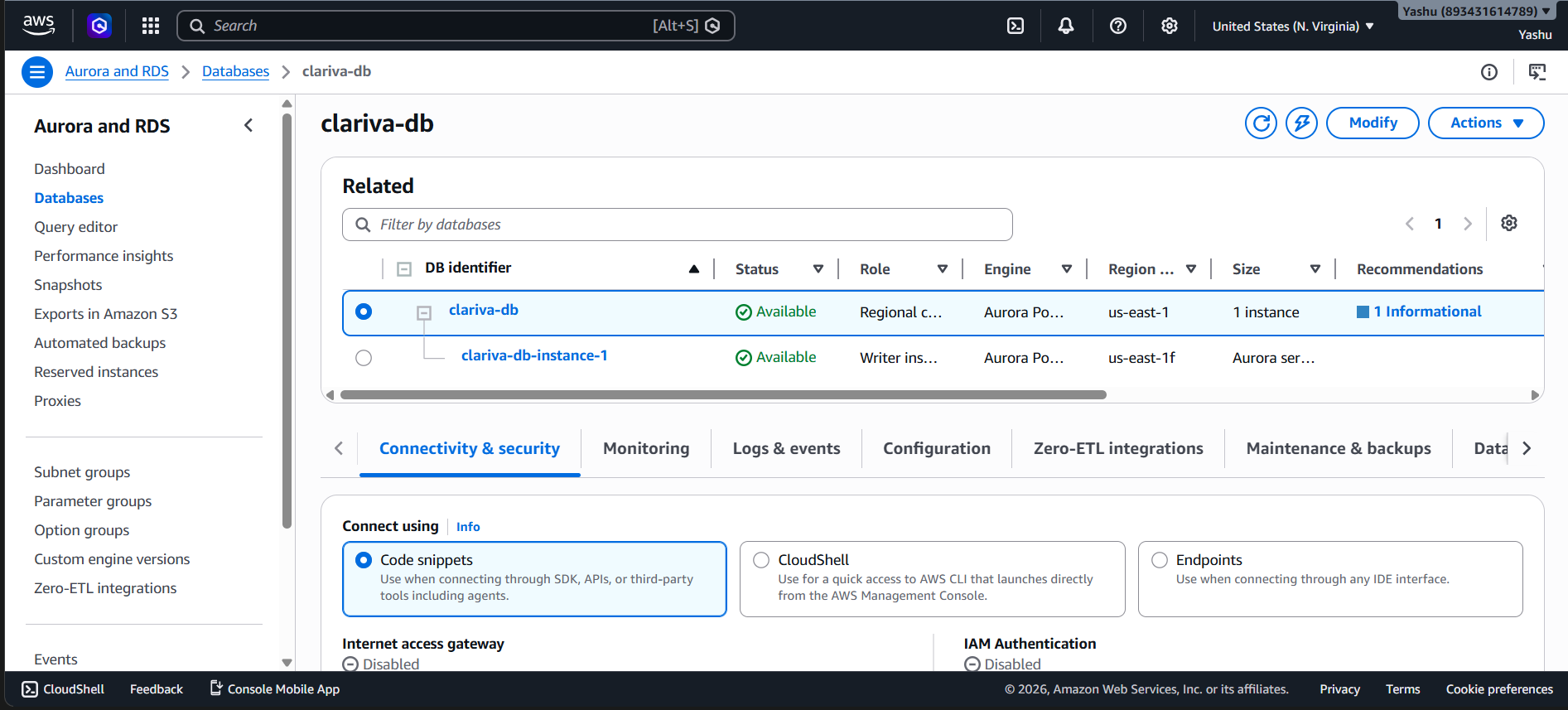Open the 1 Informational recommendation link

(x=1427, y=312)
